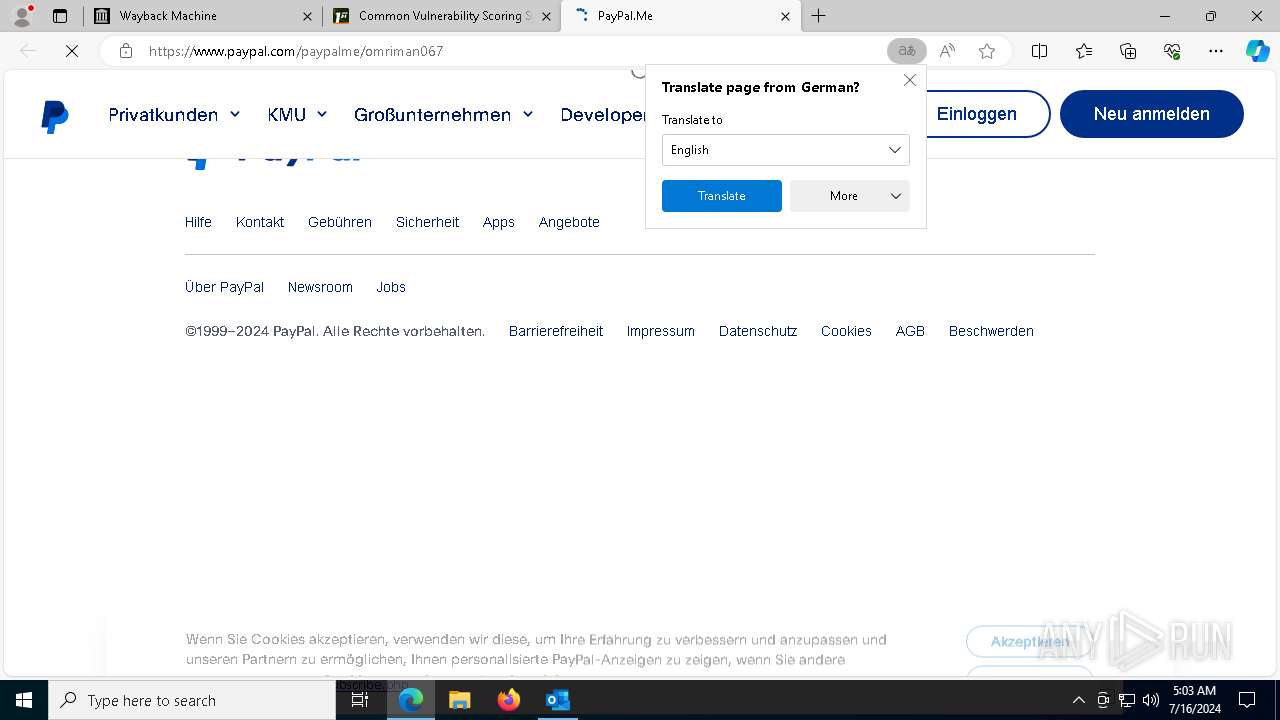Stop loading the page
The width and height of the screenshot is (1280, 720).
tap(72, 51)
